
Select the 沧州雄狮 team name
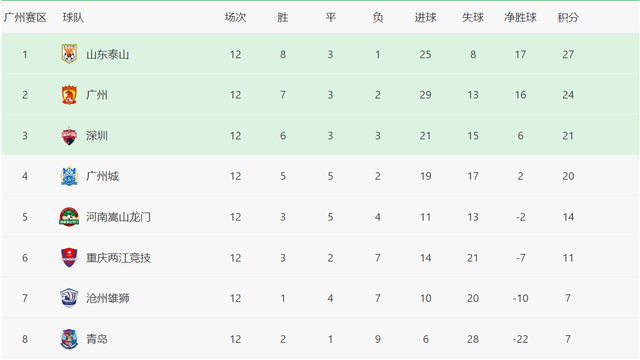[x=107, y=298]
